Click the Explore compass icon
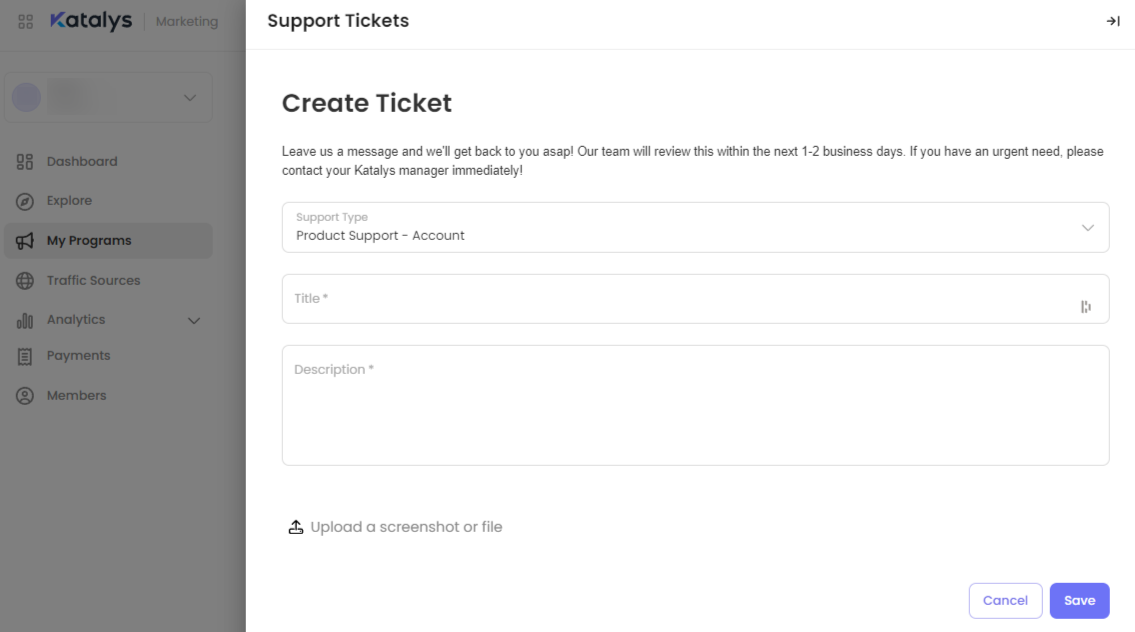The width and height of the screenshot is (1135, 632). coord(25,201)
